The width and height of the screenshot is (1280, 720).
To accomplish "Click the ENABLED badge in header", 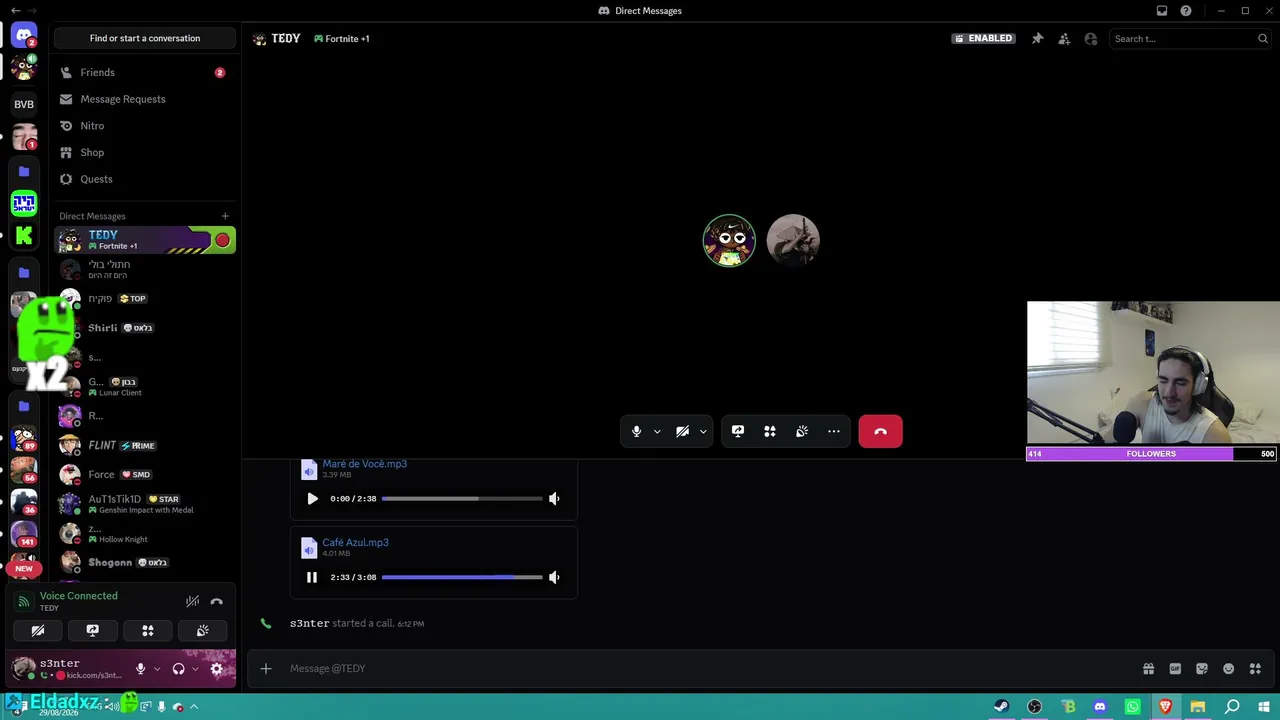I will coord(984,39).
